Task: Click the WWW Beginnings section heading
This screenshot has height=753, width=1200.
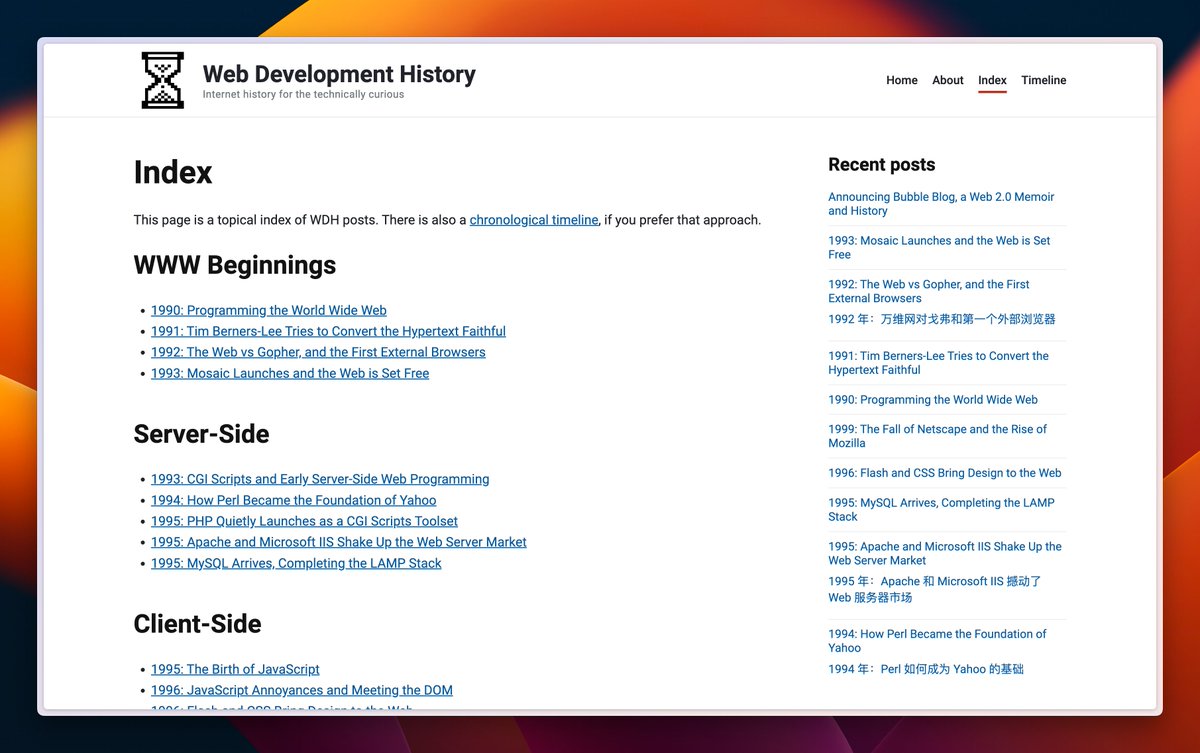Action: click(x=235, y=265)
